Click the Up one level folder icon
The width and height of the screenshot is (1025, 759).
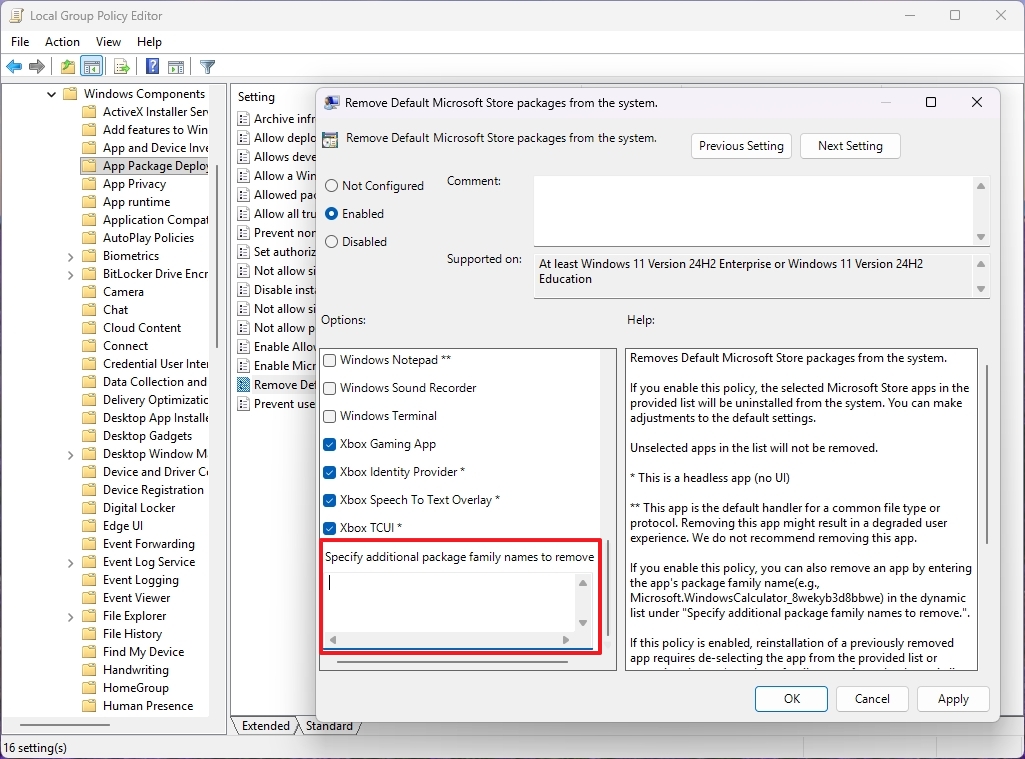pos(66,66)
